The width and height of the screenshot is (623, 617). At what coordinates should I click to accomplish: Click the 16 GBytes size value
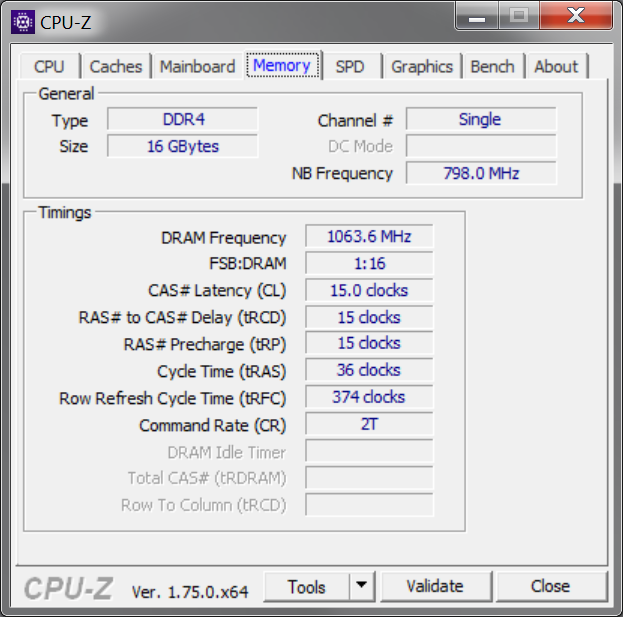(x=183, y=146)
